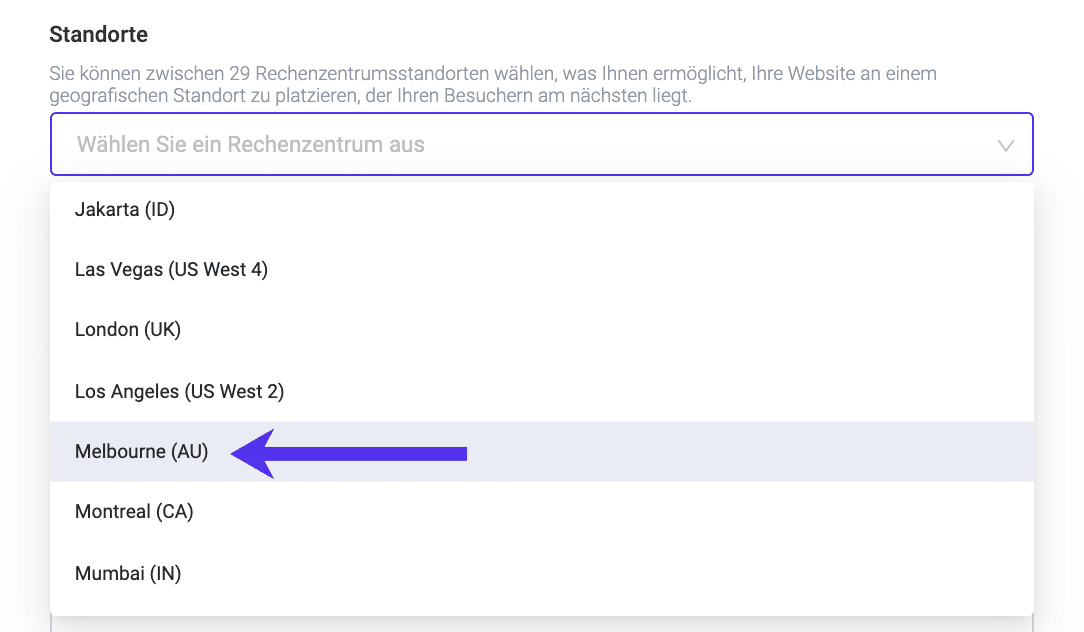Choose the Las Vegas data center option
Viewport: 1084px width, 632px height.
171,269
